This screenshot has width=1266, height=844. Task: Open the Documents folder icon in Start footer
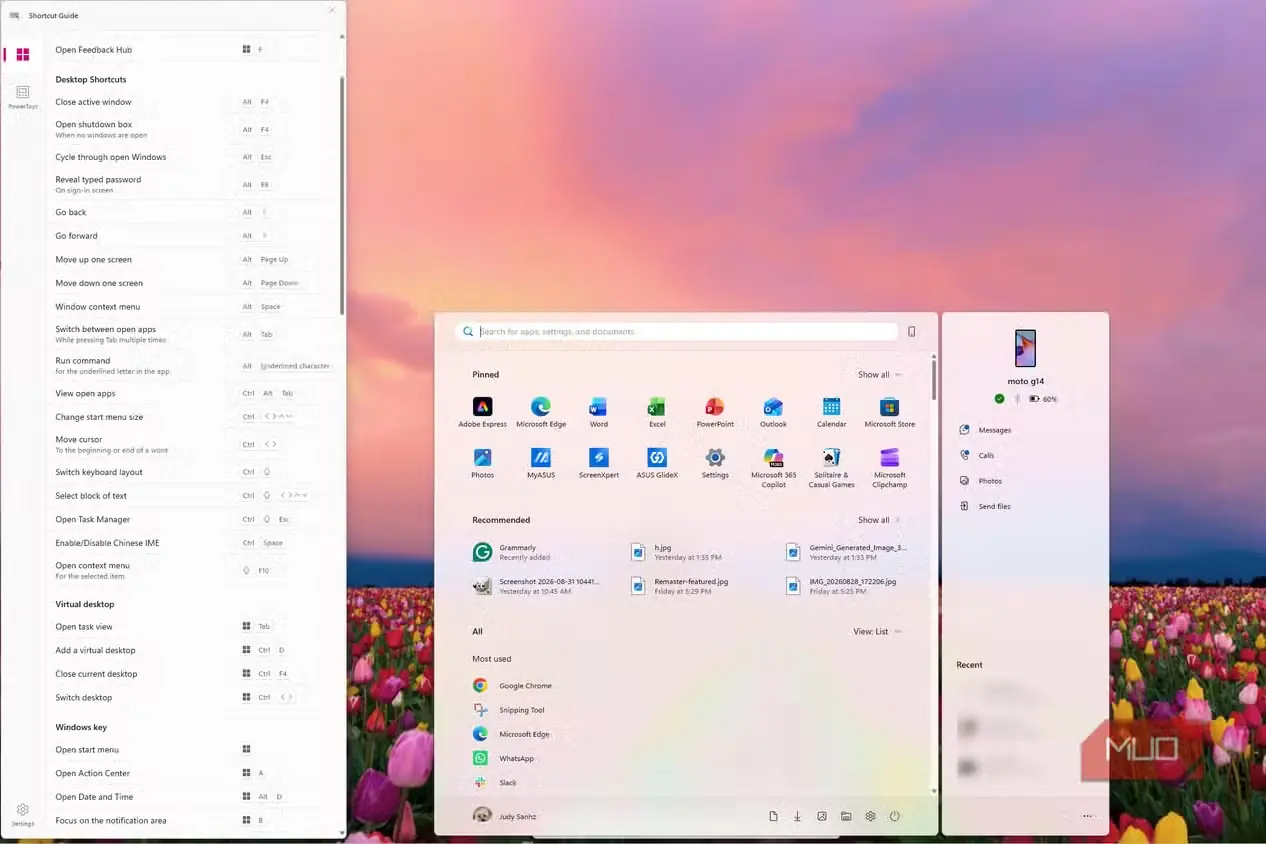pyautogui.click(x=773, y=816)
